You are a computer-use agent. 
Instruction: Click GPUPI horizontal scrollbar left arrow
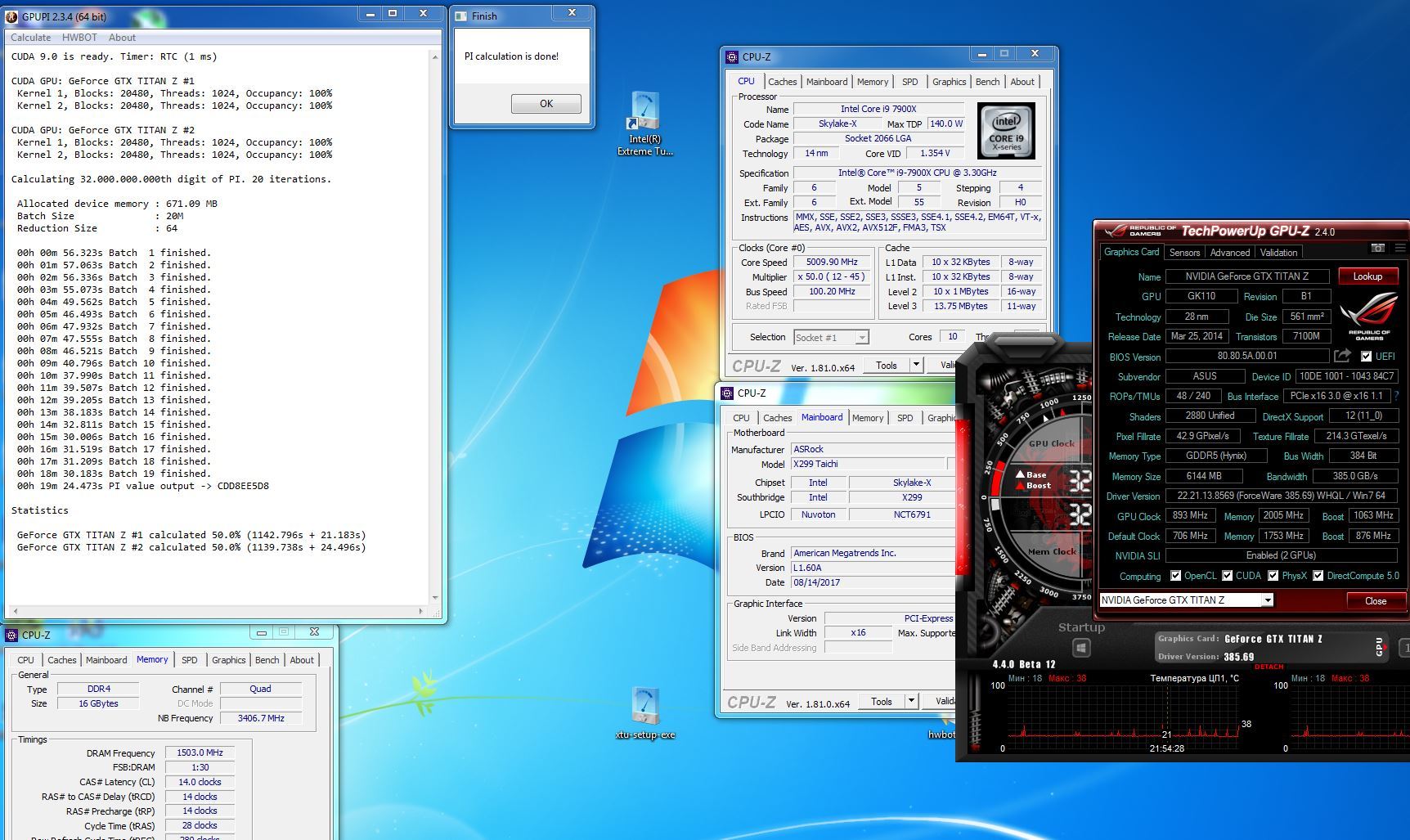coord(15,611)
